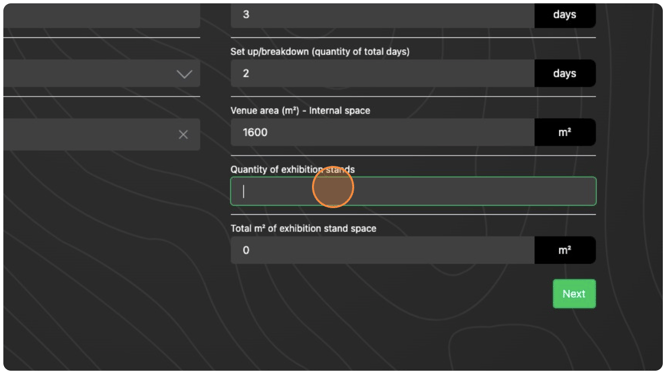This screenshot has height=375, width=670.
Task: Open the left dropdown chevron
Action: click(184, 74)
